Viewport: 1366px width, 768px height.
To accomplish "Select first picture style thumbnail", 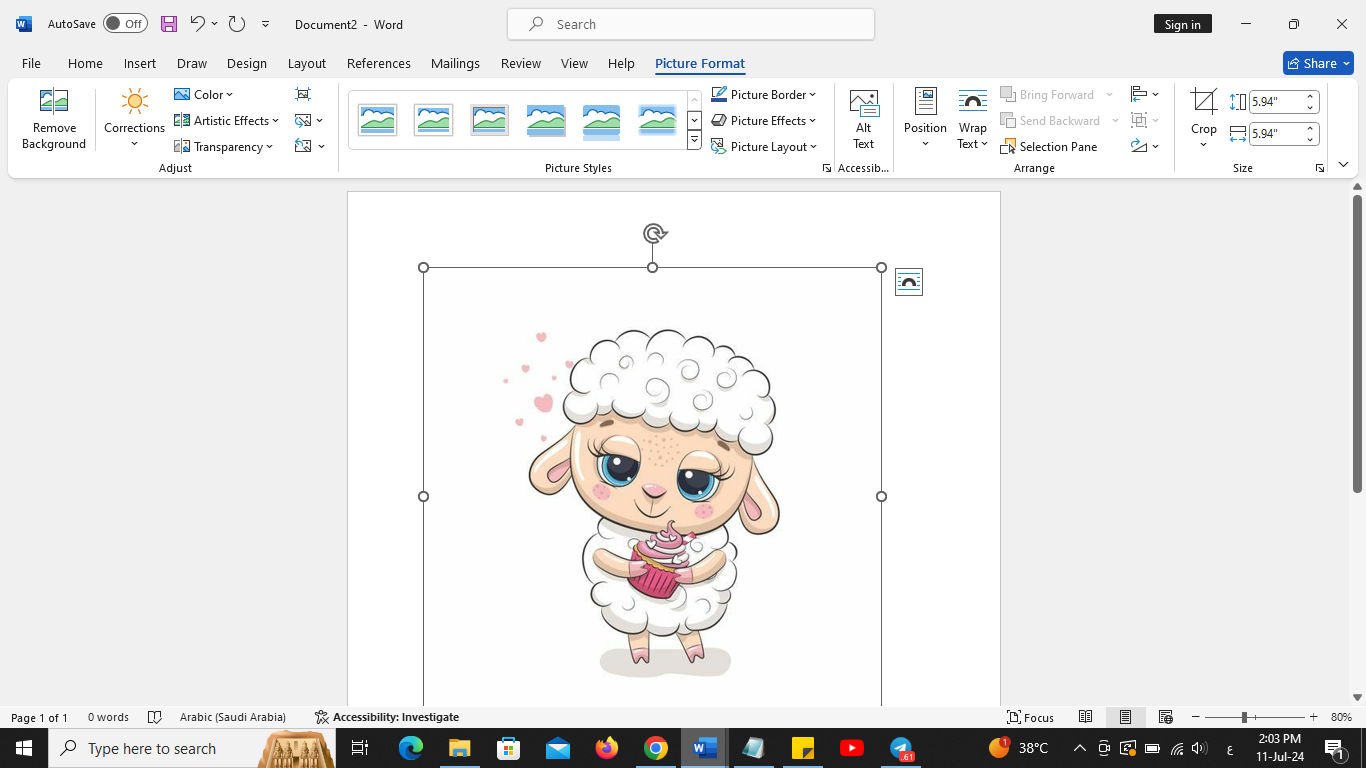I will (377, 120).
